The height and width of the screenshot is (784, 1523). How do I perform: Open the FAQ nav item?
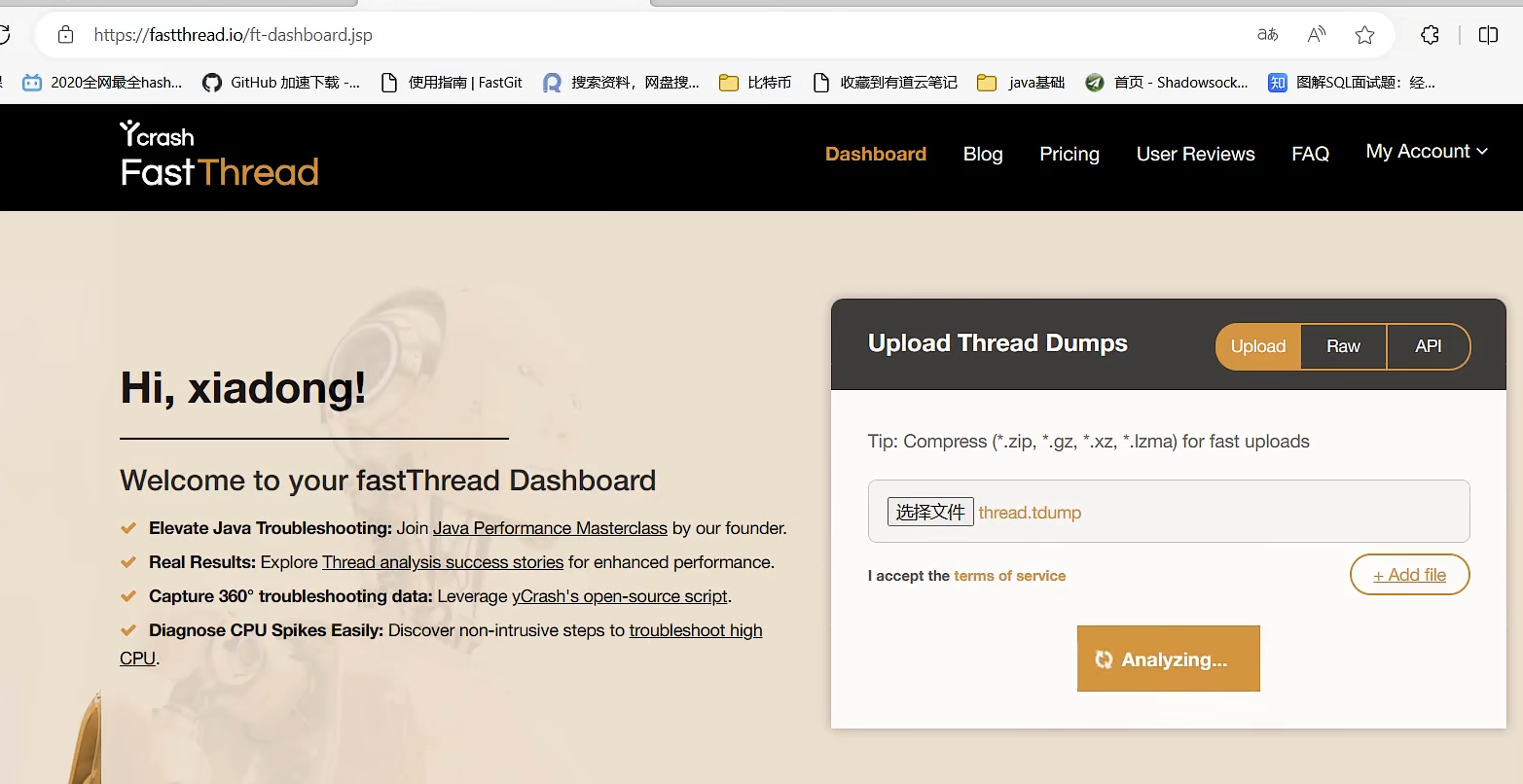click(x=1310, y=154)
